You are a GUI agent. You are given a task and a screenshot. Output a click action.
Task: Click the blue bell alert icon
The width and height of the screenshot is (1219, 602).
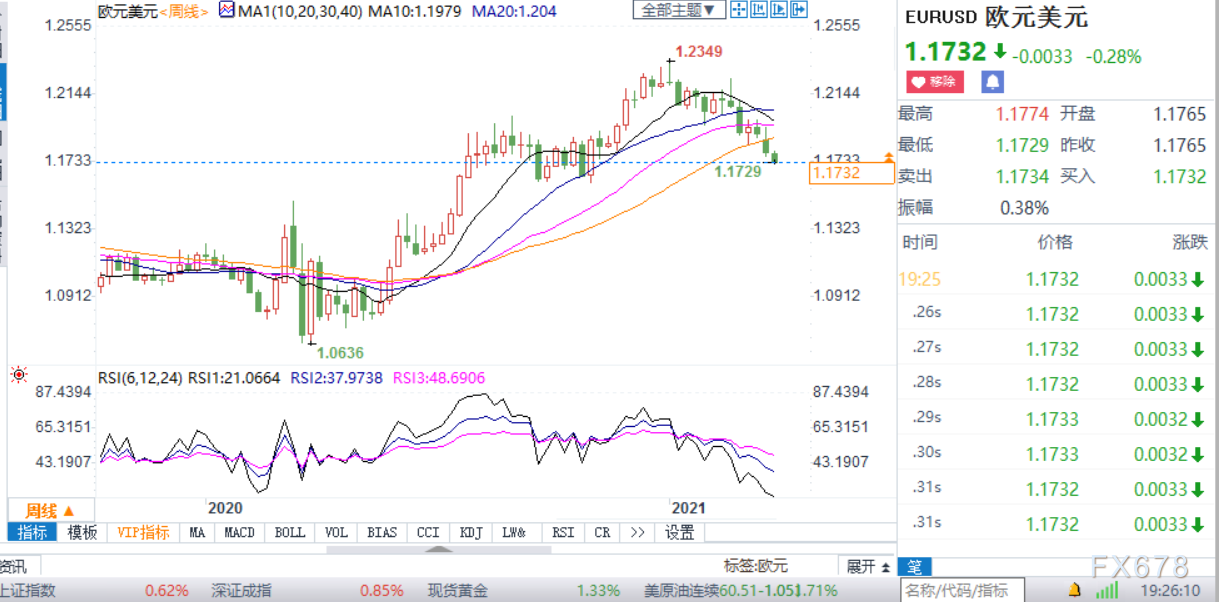pos(992,82)
